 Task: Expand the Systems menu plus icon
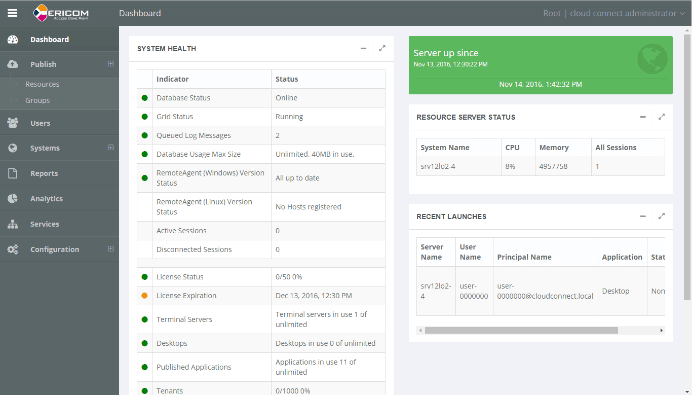(111, 147)
